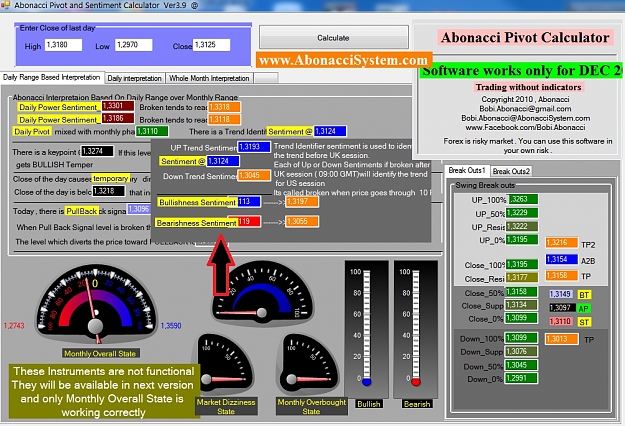Click the Down_0% value 1,2991
The width and height of the screenshot is (625, 426).
(522, 378)
